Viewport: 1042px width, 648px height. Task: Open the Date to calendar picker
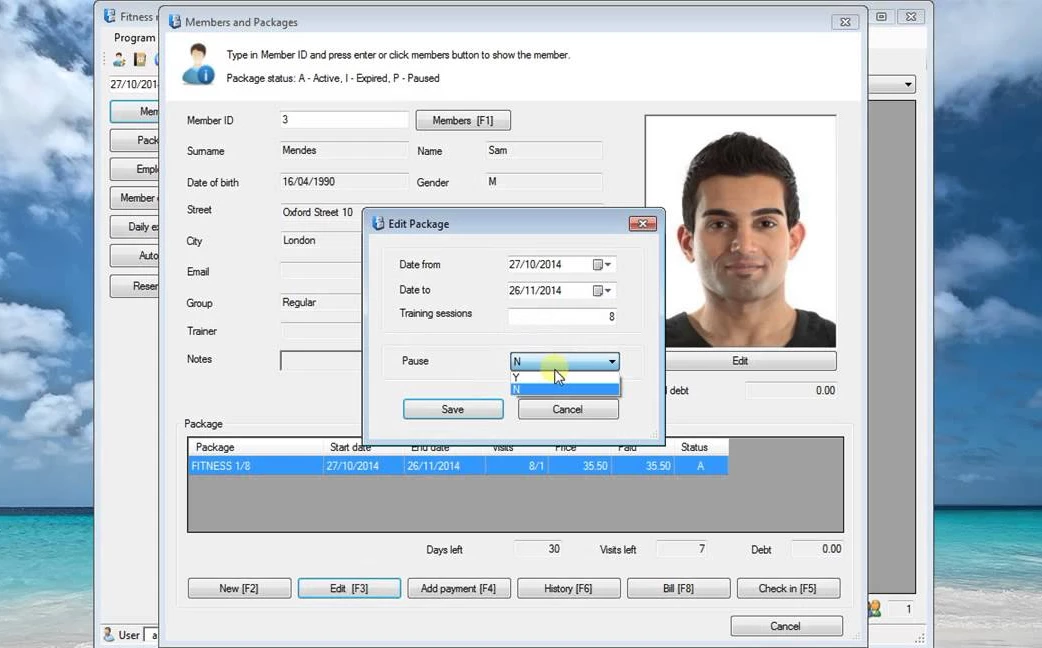coord(601,291)
